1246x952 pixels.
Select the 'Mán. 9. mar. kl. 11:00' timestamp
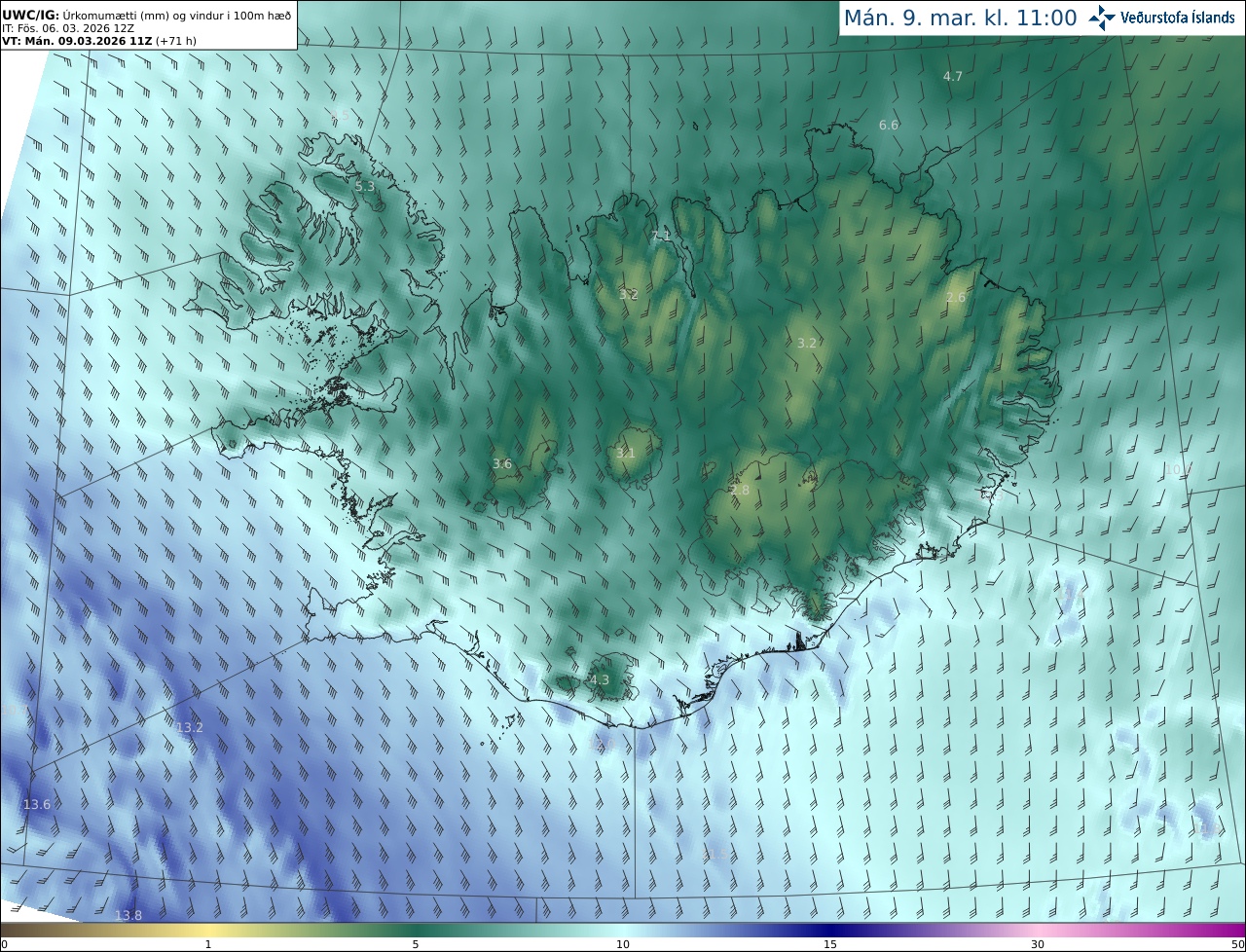[x=960, y=18]
